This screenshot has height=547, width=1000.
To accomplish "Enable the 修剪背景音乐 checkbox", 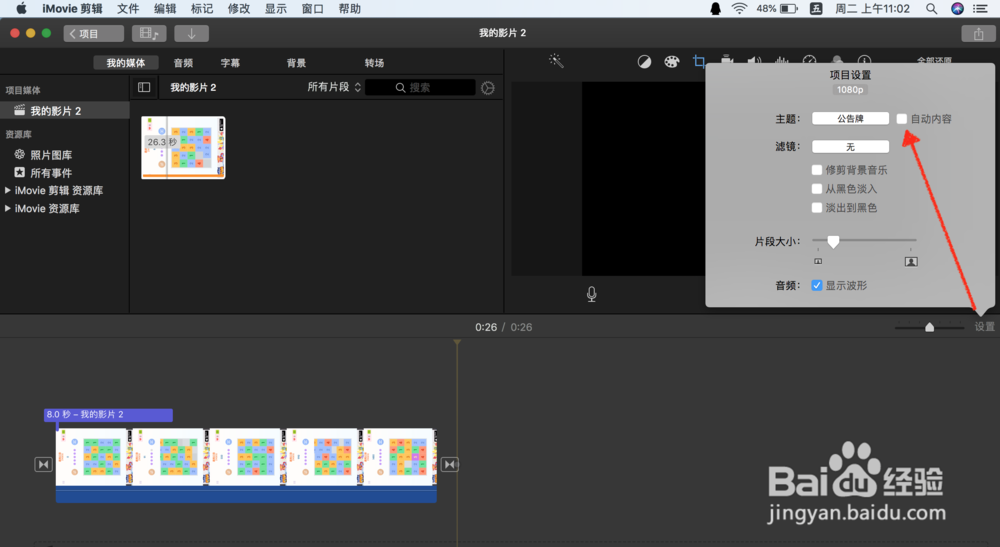I will pos(817,170).
